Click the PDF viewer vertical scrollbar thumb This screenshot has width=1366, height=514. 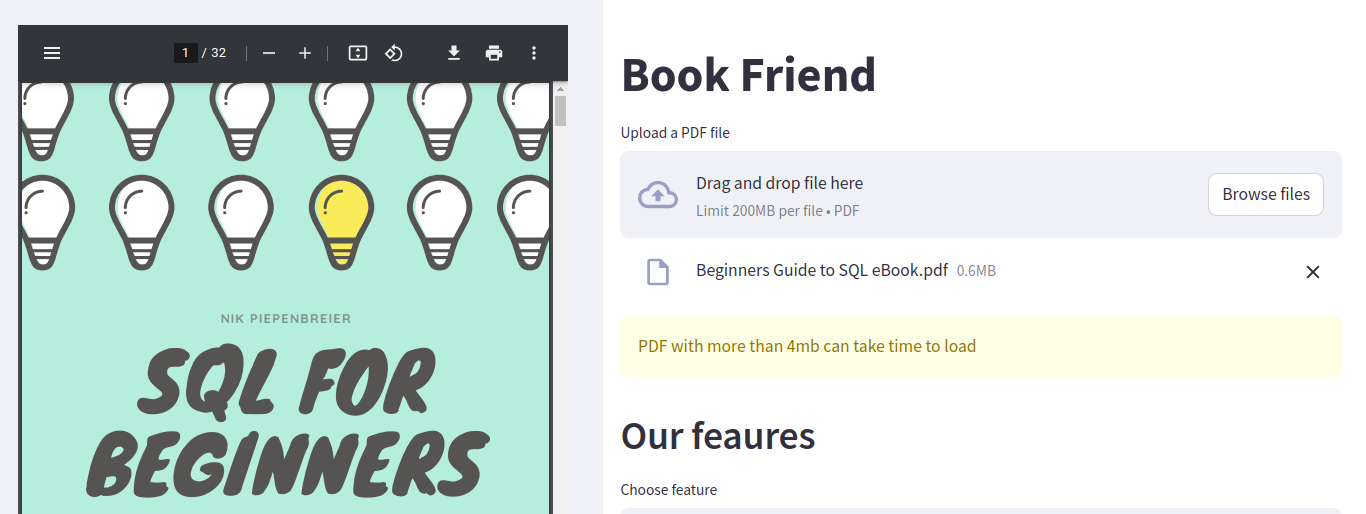561,110
